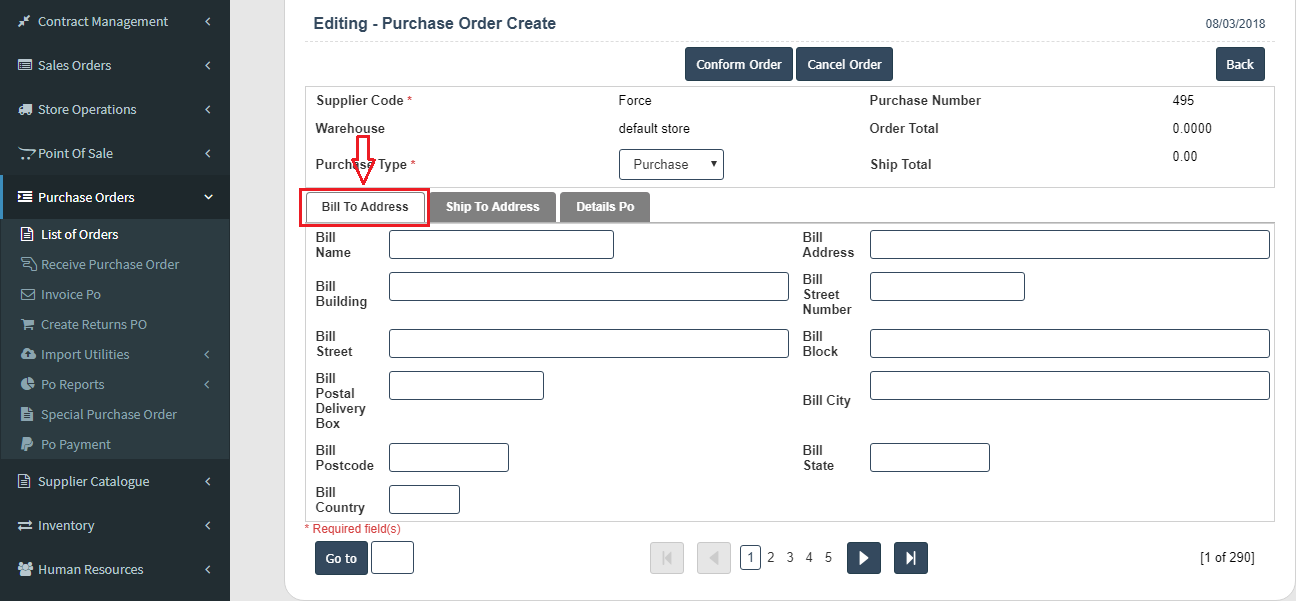The width and height of the screenshot is (1296, 601).
Task: Click the Store Operations truck icon
Action: [25, 109]
